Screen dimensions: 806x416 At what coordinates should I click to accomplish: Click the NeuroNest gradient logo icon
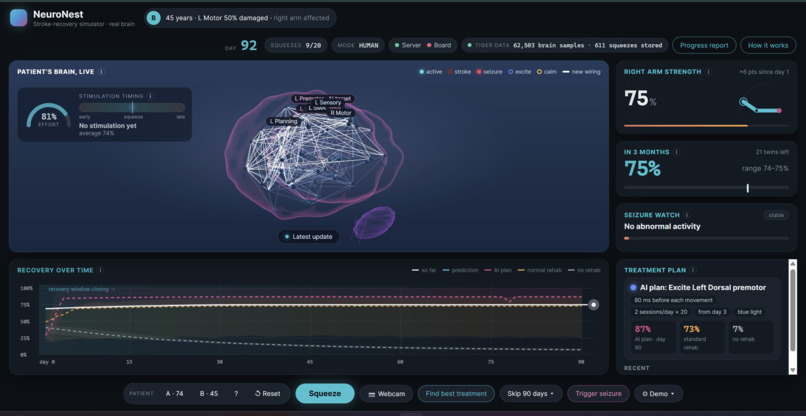coord(19,17)
